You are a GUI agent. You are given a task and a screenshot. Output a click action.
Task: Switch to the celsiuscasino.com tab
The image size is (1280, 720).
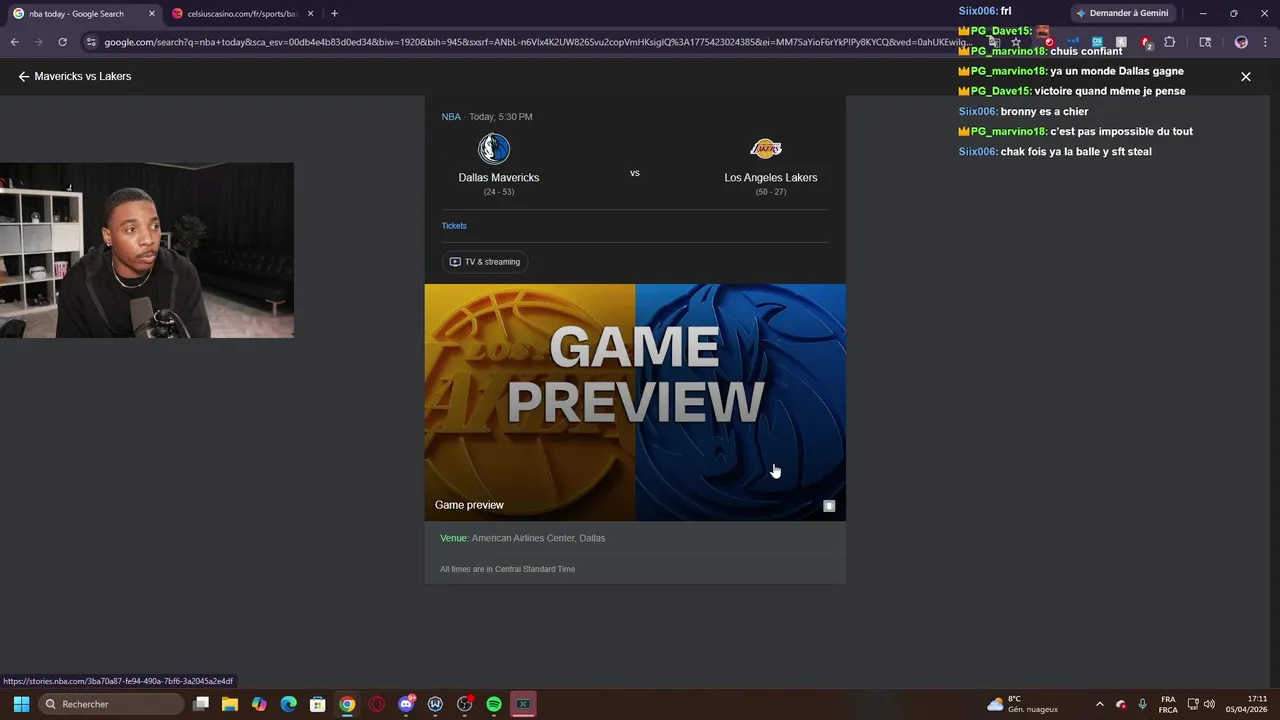click(243, 14)
